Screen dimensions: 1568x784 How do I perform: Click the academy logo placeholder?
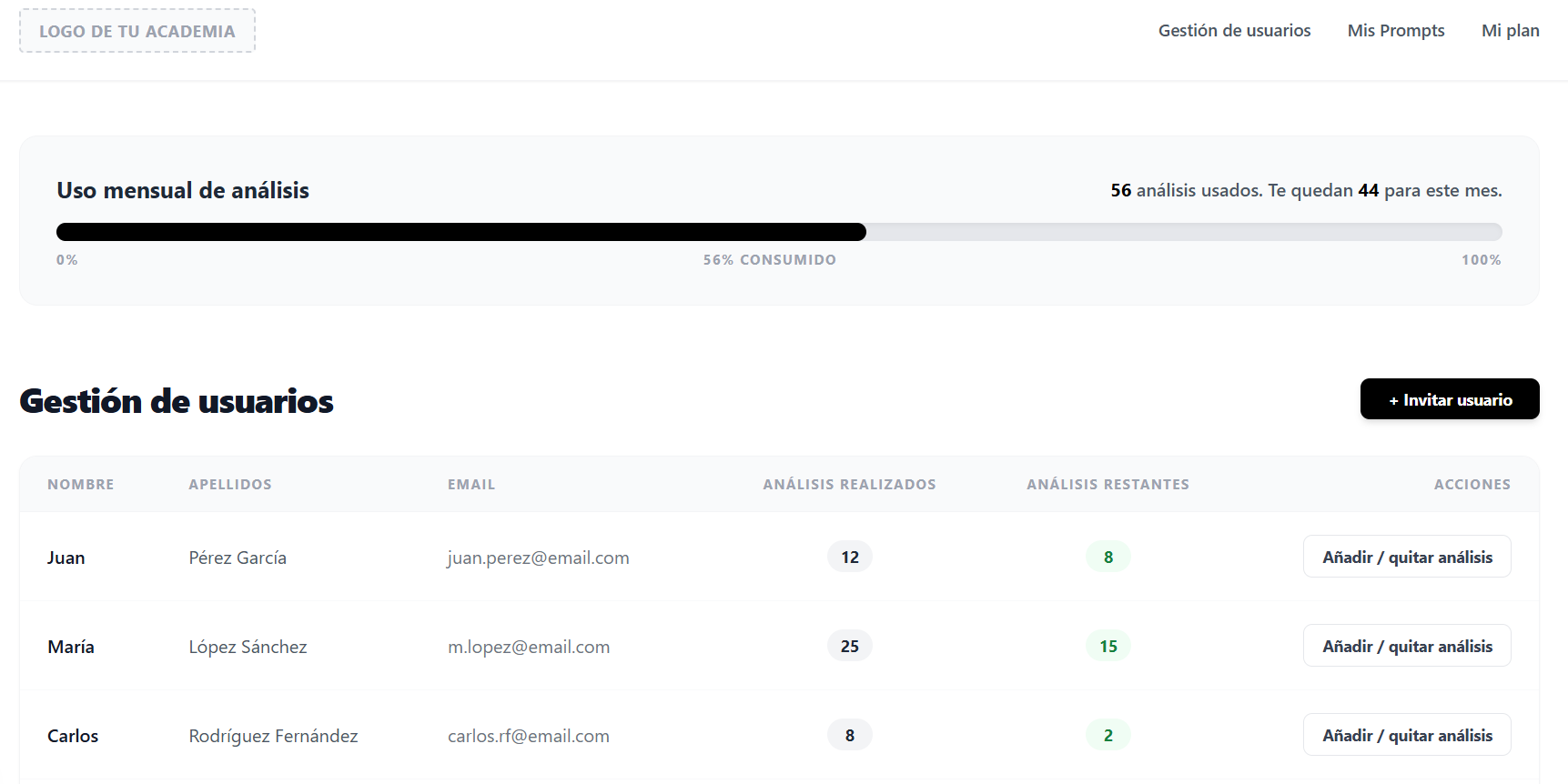pos(137,31)
